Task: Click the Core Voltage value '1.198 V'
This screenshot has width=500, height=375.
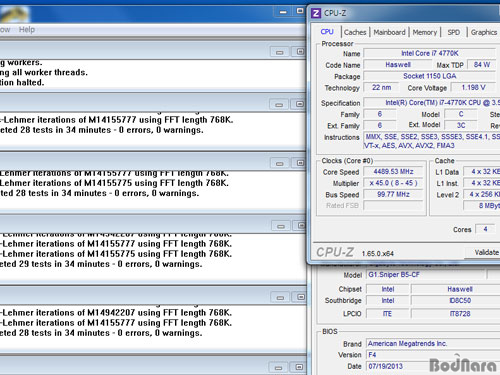Action: (x=474, y=87)
